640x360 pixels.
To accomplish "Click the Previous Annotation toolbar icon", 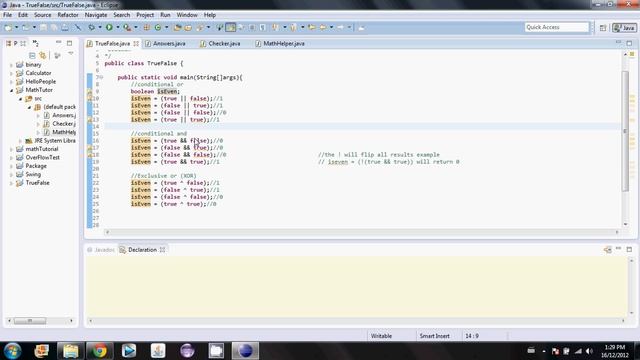I will 293,27.
